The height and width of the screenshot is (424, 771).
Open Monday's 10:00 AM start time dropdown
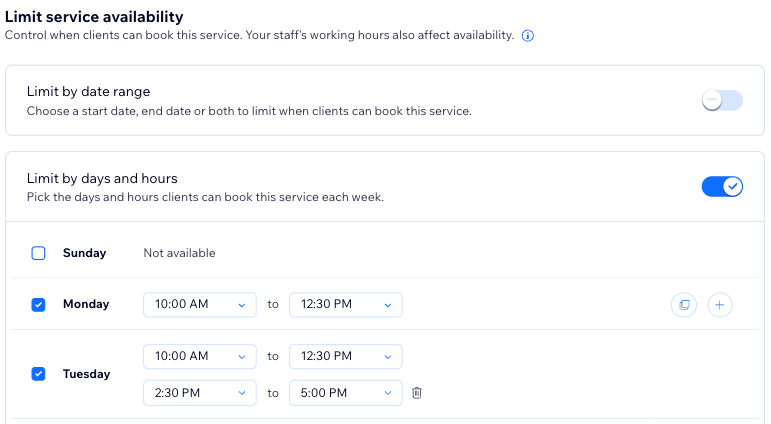(200, 304)
